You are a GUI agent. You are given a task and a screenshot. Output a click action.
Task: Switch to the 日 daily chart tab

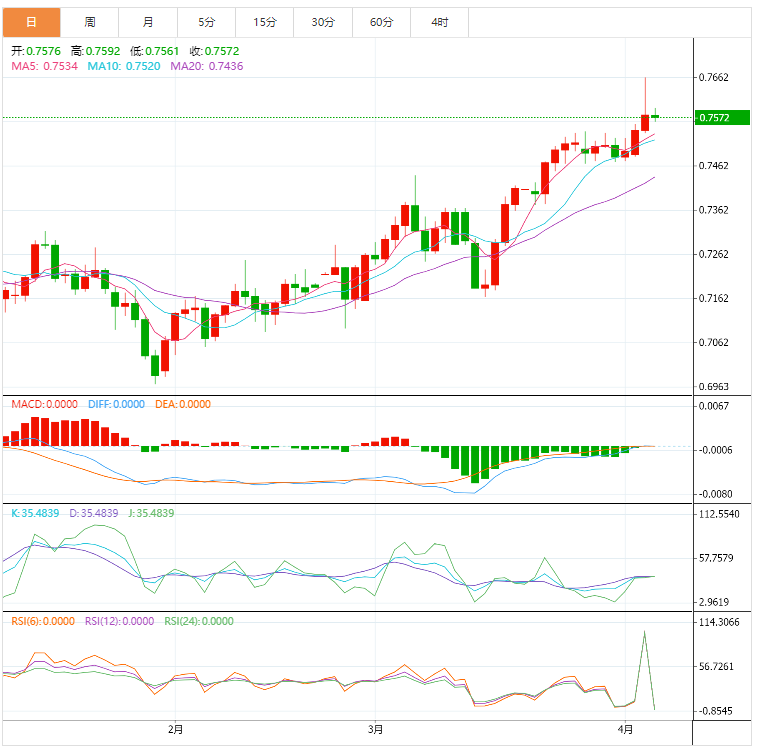tap(31, 21)
